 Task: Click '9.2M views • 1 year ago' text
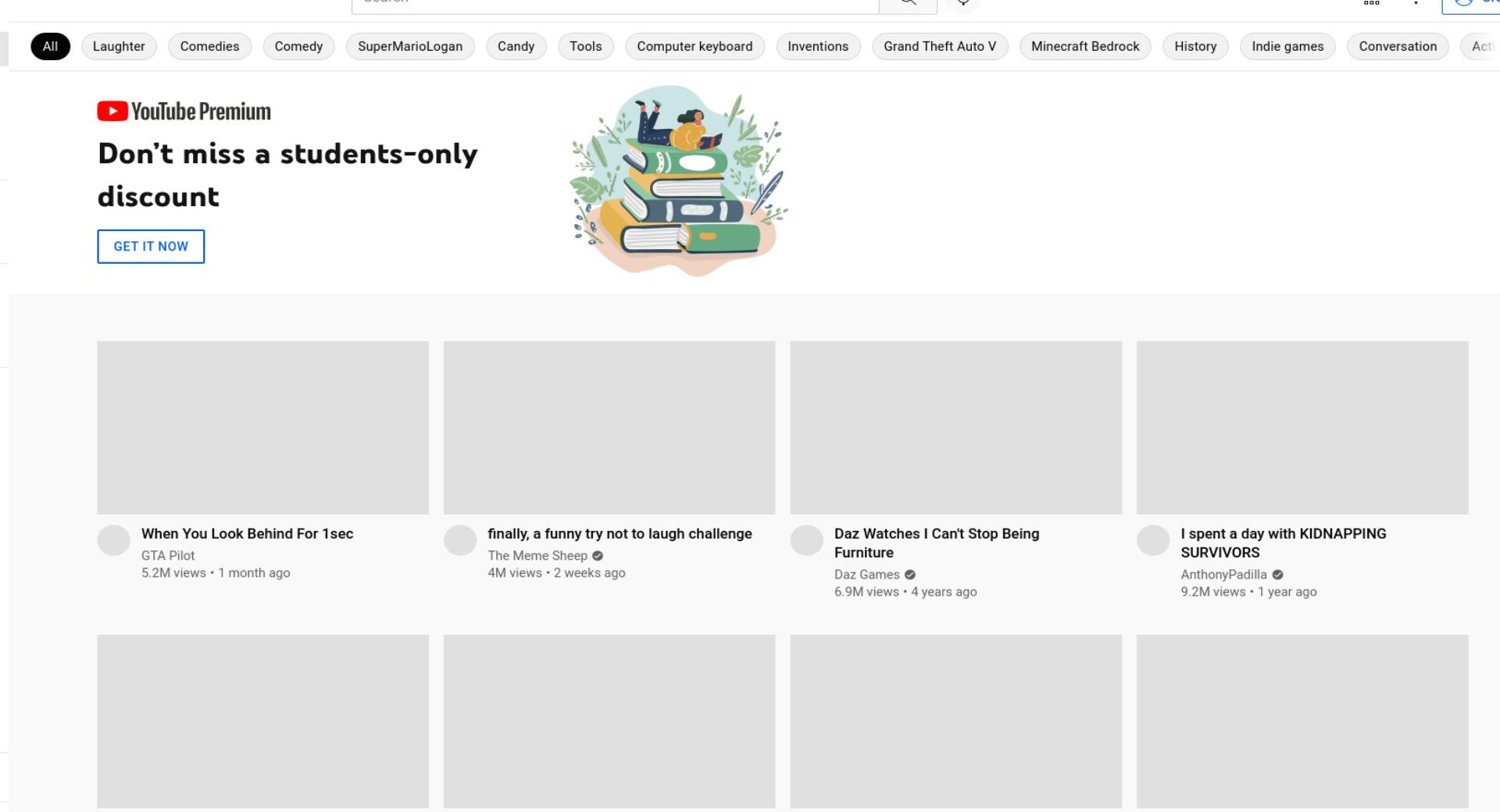click(1248, 592)
